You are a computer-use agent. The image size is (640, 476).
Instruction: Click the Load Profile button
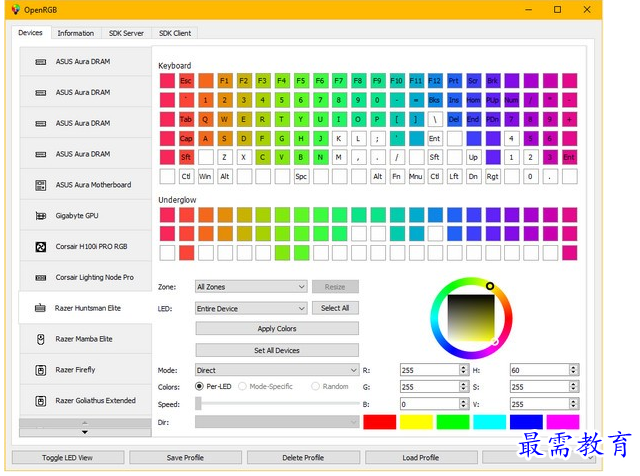click(x=421, y=458)
